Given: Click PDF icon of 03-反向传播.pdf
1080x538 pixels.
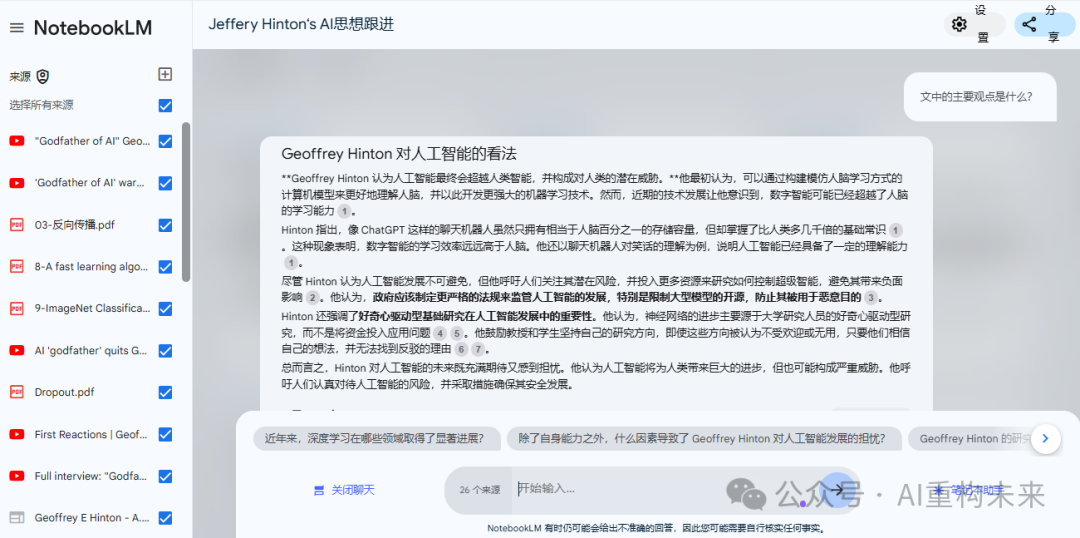Looking at the screenshot, I should (x=17, y=225).
